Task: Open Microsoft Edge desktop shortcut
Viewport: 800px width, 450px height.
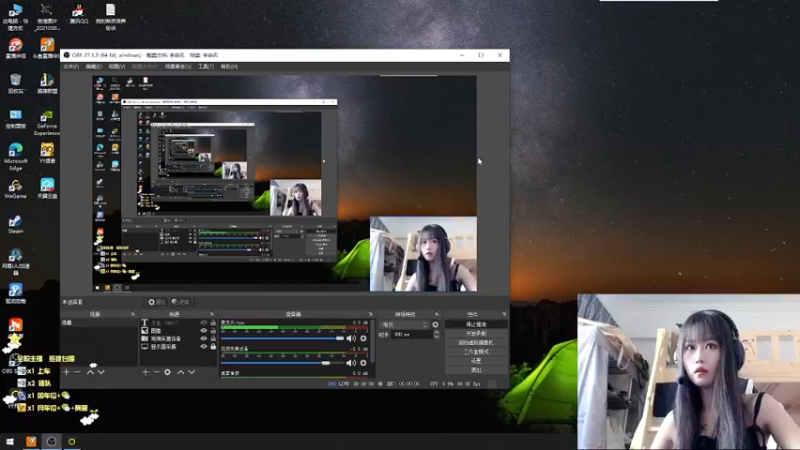Action: (x=15, y=157)
